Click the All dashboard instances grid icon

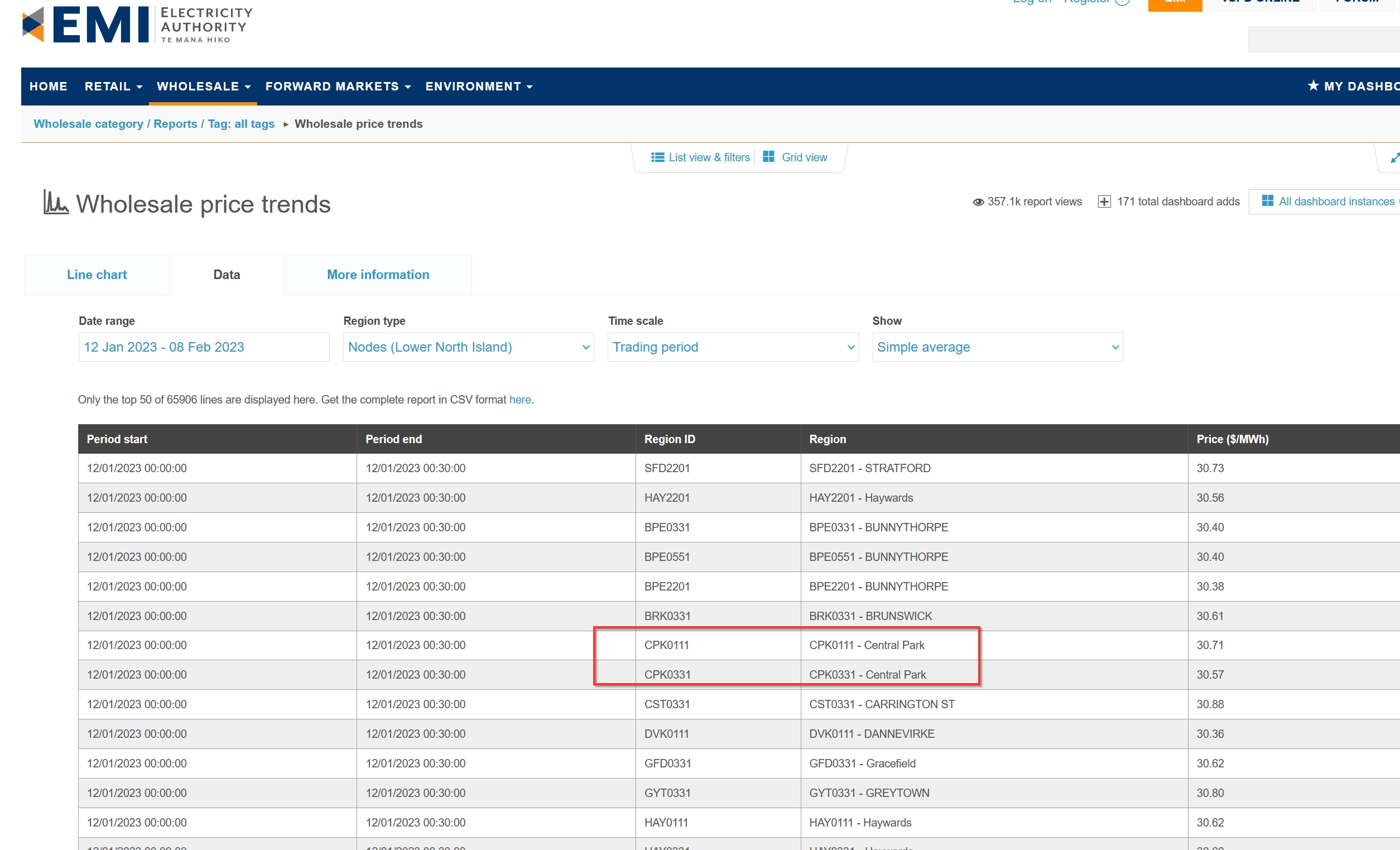coord(1267,201)
